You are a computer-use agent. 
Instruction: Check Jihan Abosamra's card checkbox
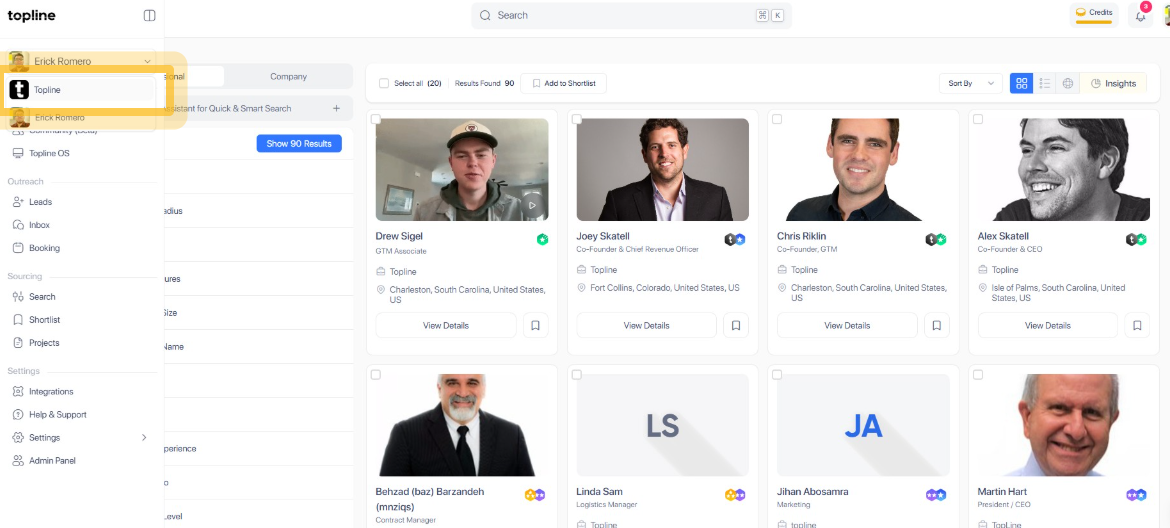(x=777, y=374)
